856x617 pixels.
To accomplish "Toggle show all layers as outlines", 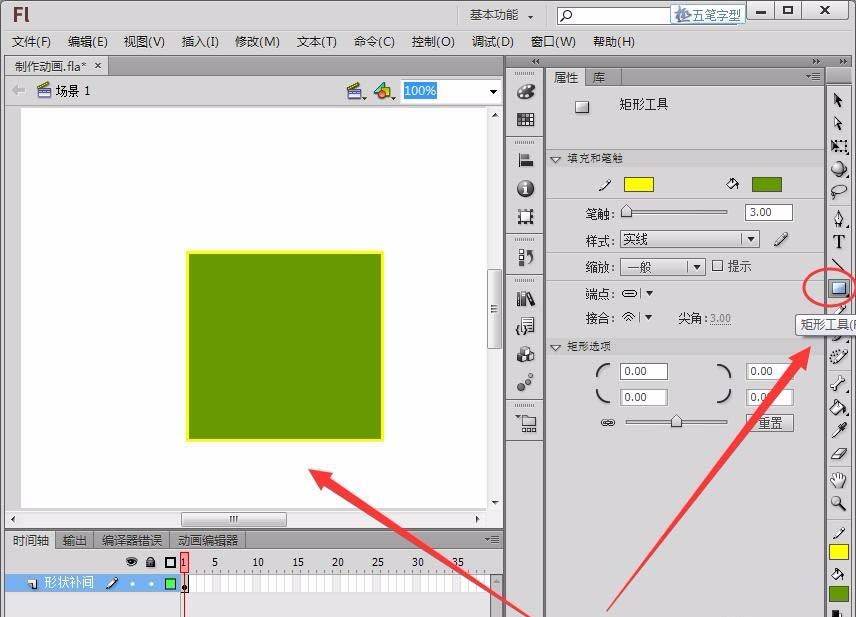I will pos(170,562).
